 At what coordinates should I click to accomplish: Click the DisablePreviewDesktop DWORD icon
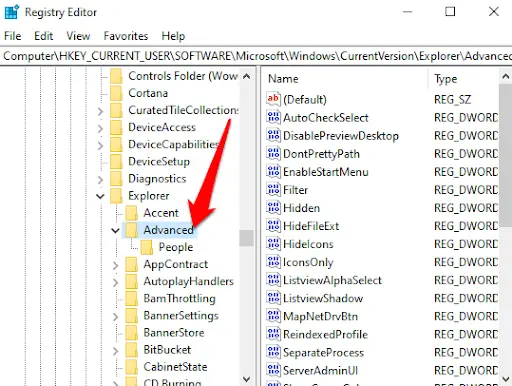(273, 135)
